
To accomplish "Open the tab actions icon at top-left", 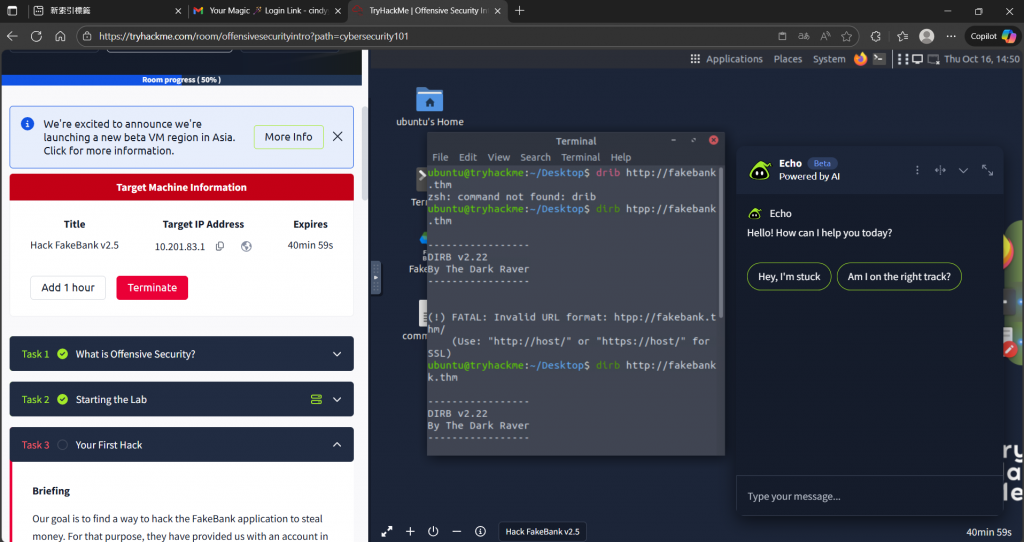I will [x=12, y=10].
